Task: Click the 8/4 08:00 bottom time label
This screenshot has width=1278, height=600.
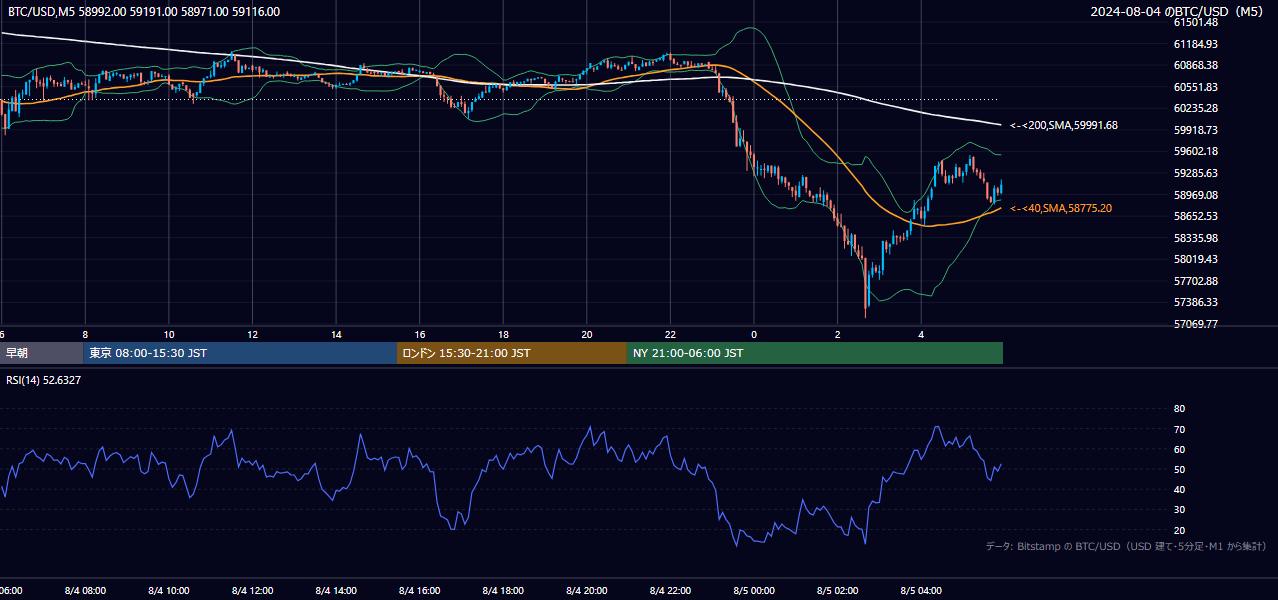Action: coord(85,591)
